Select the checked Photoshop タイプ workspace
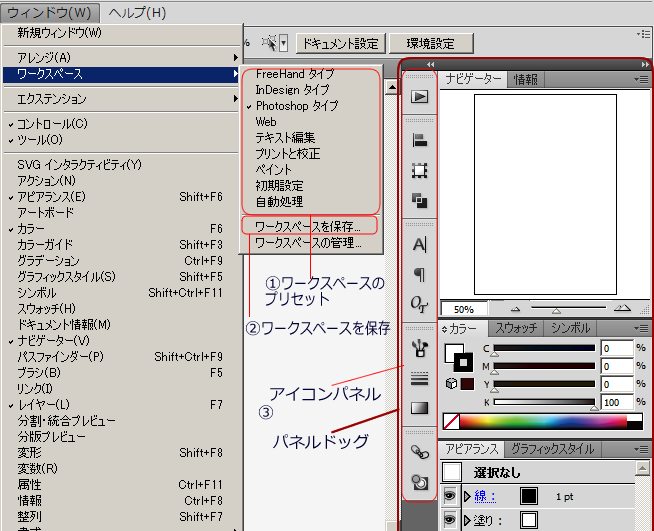The image size is (654, 531). (x=311, y=106)
